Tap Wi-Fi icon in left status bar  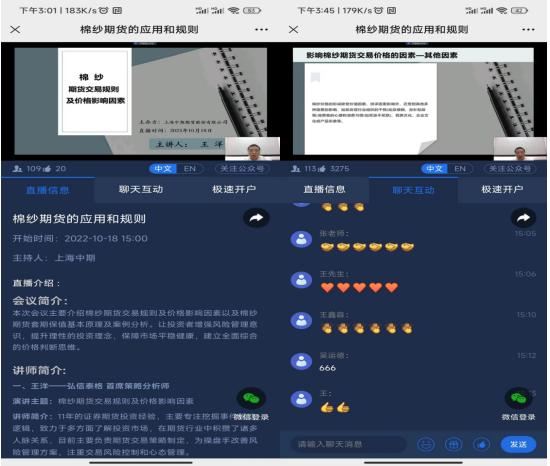pyautogui.click(x=234, y=11)
